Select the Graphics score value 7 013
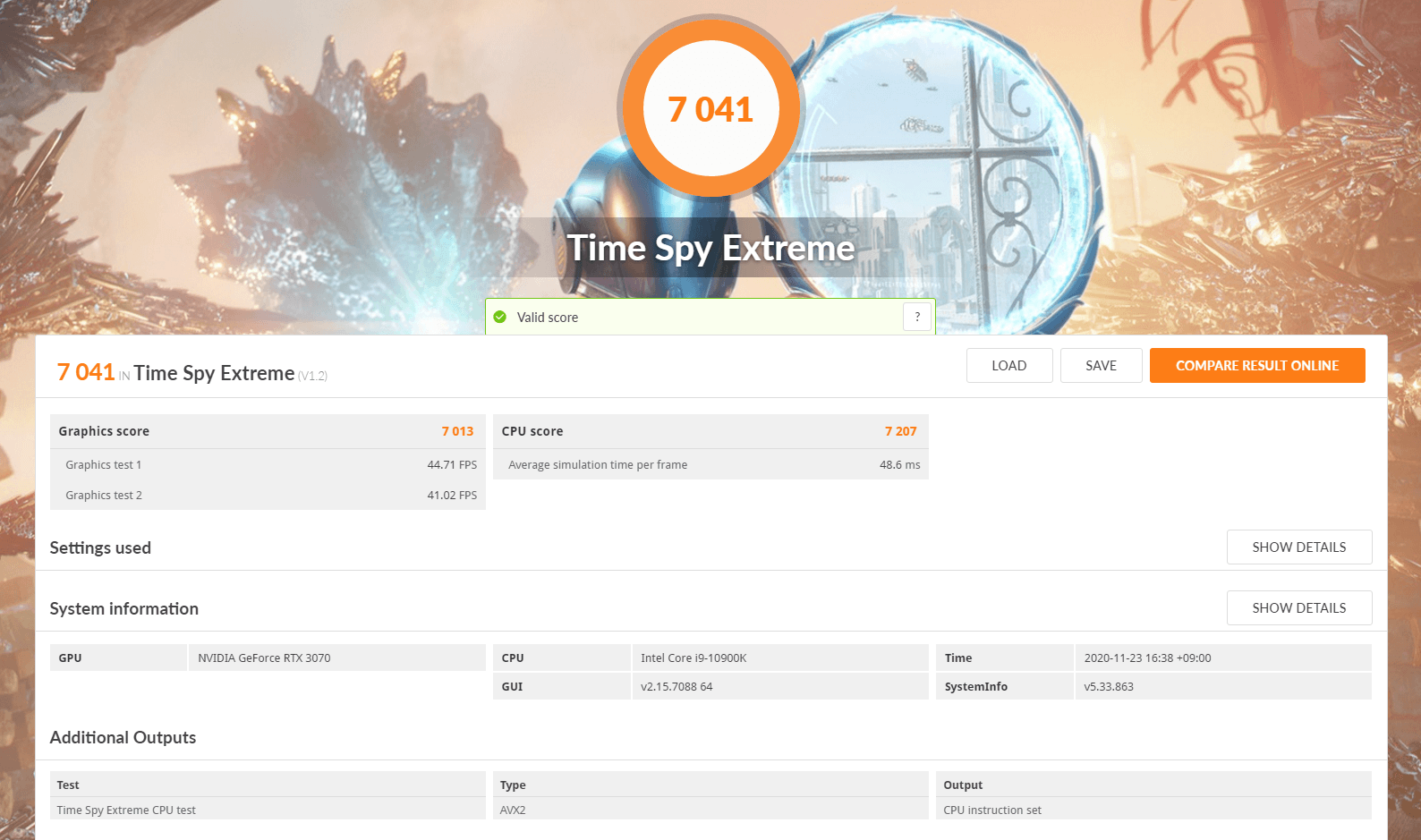Viewport: 1421px width, 840px height. coord(457,431)
